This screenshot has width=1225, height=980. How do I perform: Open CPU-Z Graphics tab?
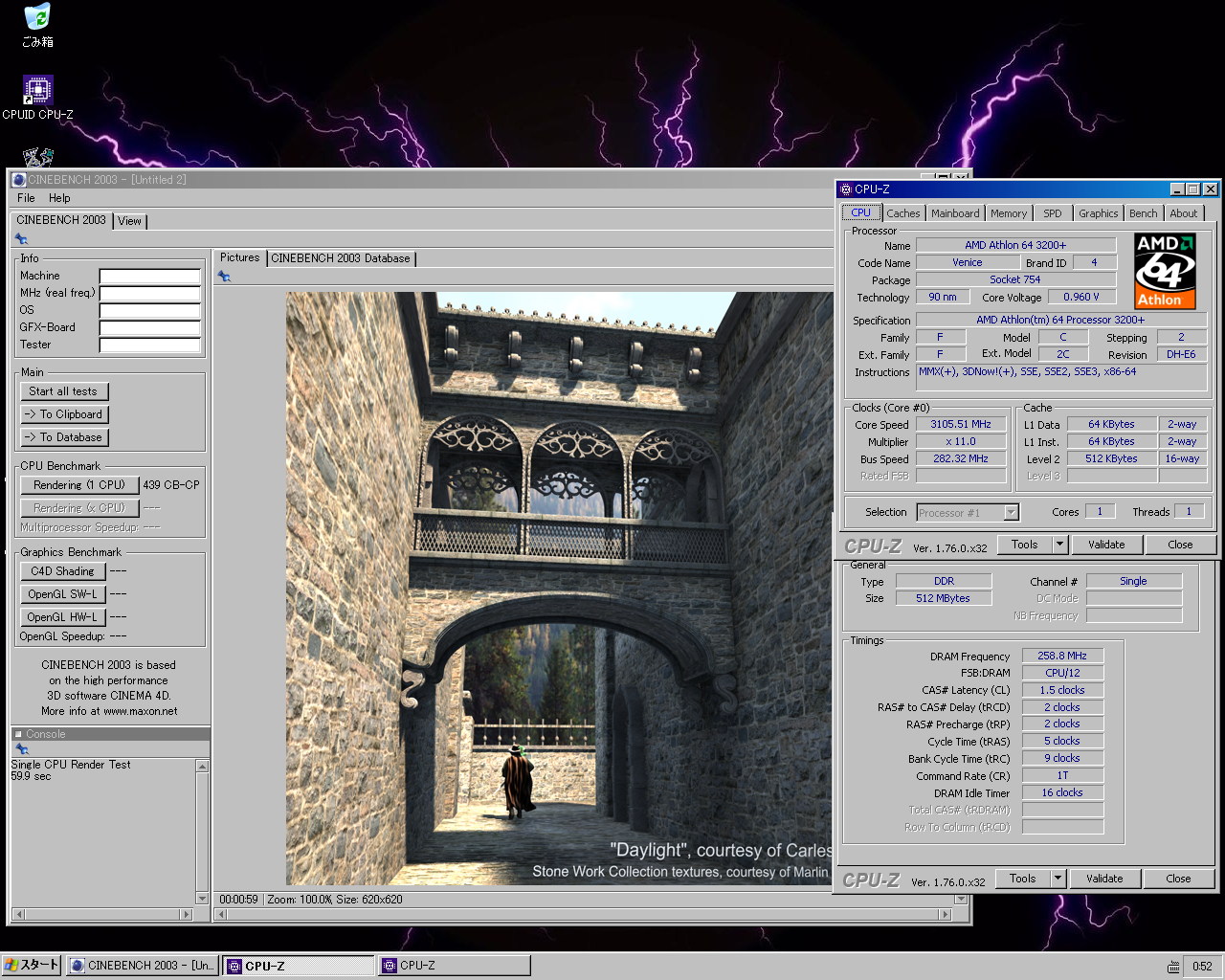(1098, 213)
